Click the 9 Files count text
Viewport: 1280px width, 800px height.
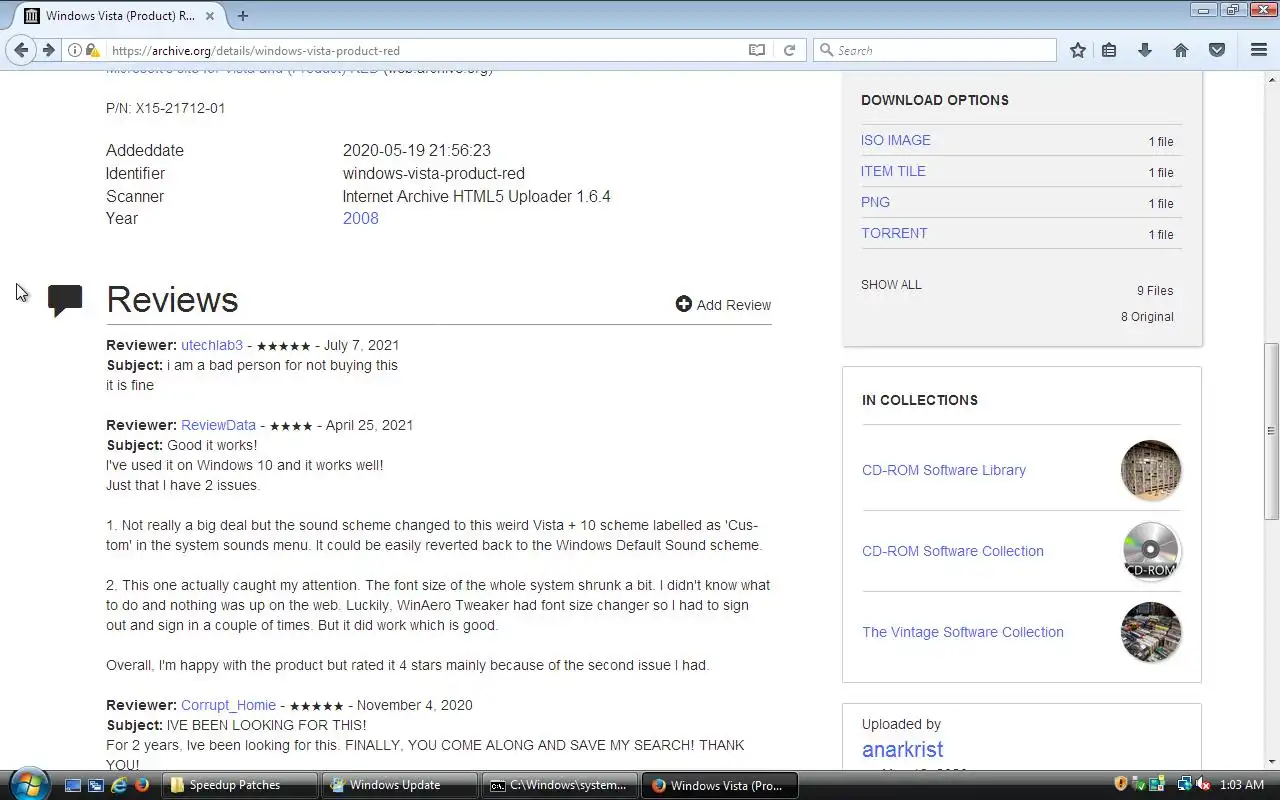(x=1155, y=290)
